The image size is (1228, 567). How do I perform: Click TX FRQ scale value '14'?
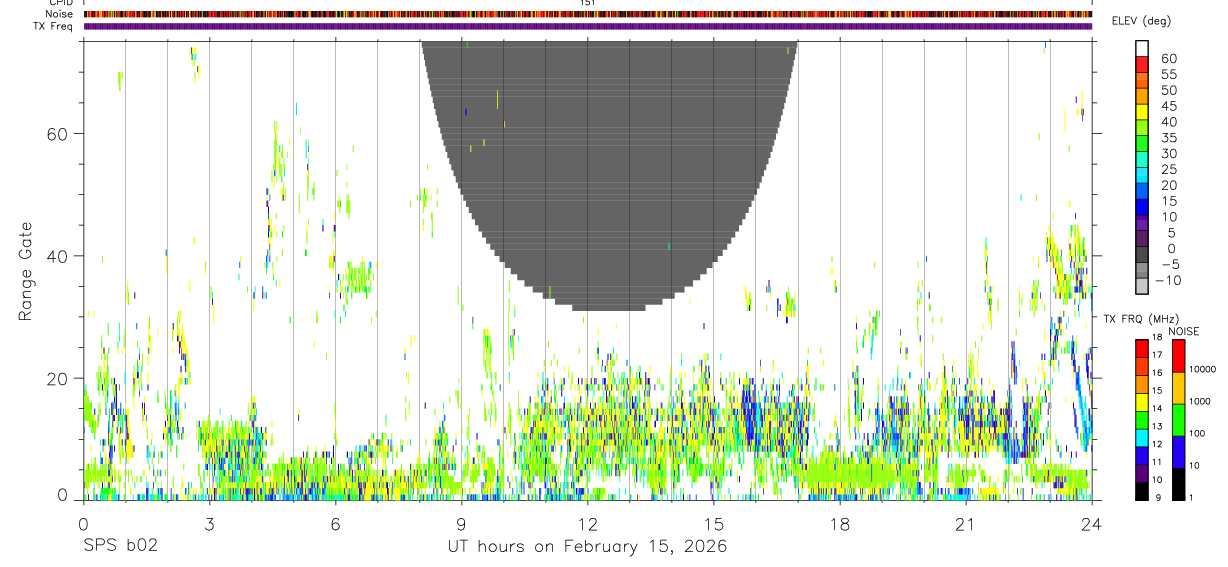[1157, 408]
